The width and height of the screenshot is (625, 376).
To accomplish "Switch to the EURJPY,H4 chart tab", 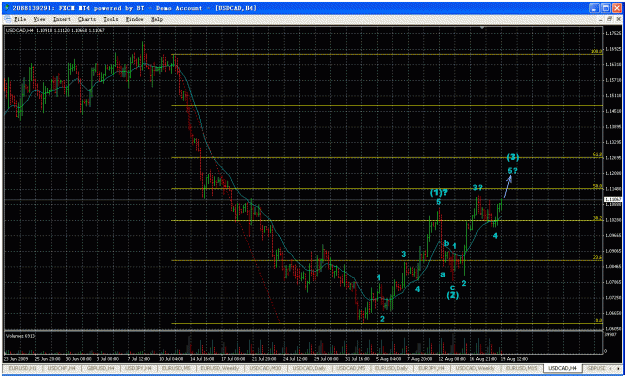I will point(433,368).
